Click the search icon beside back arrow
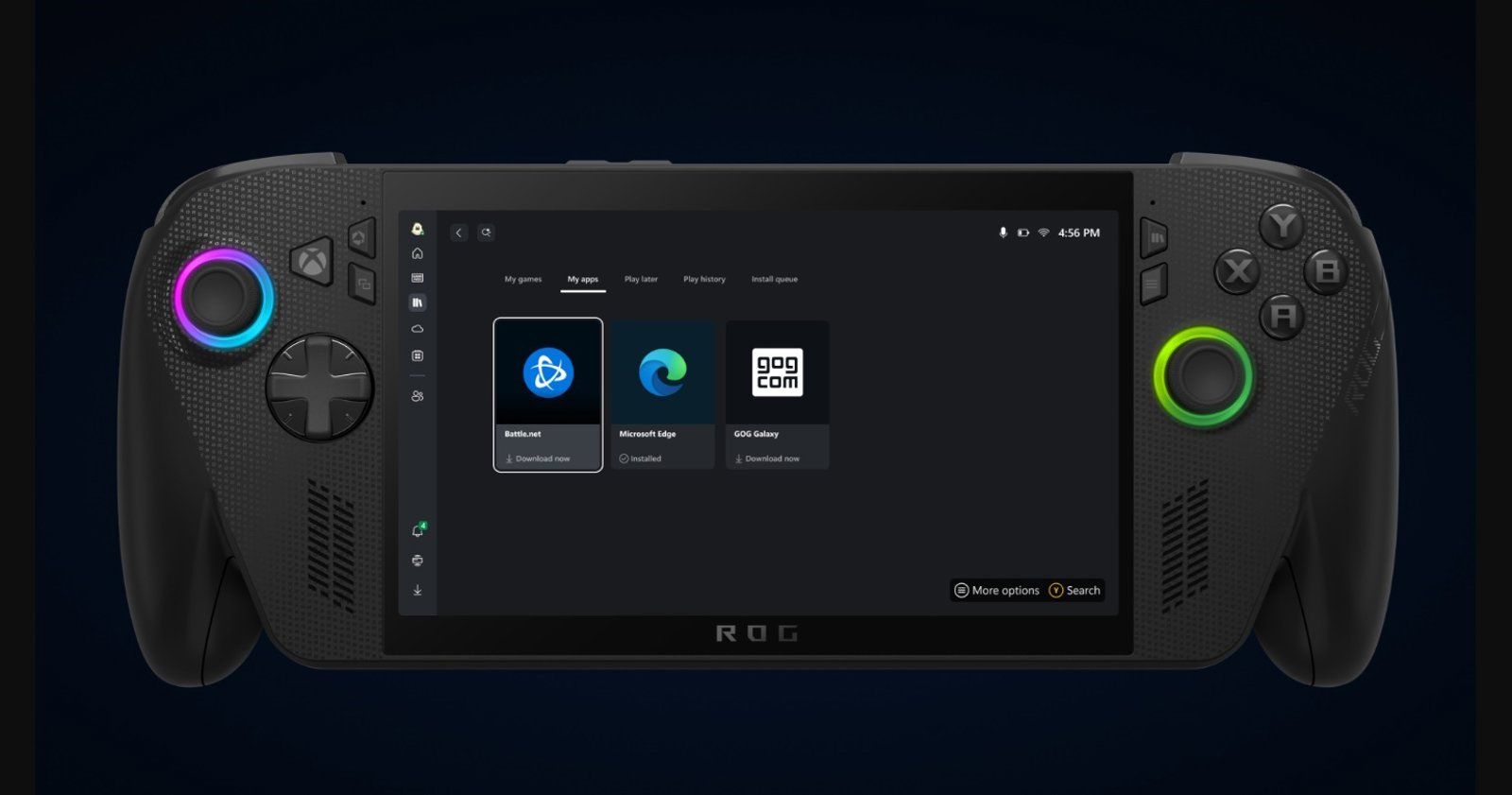Image resolution: width=1512 pixels, height=795 pixels. click(x=486, y=233)
